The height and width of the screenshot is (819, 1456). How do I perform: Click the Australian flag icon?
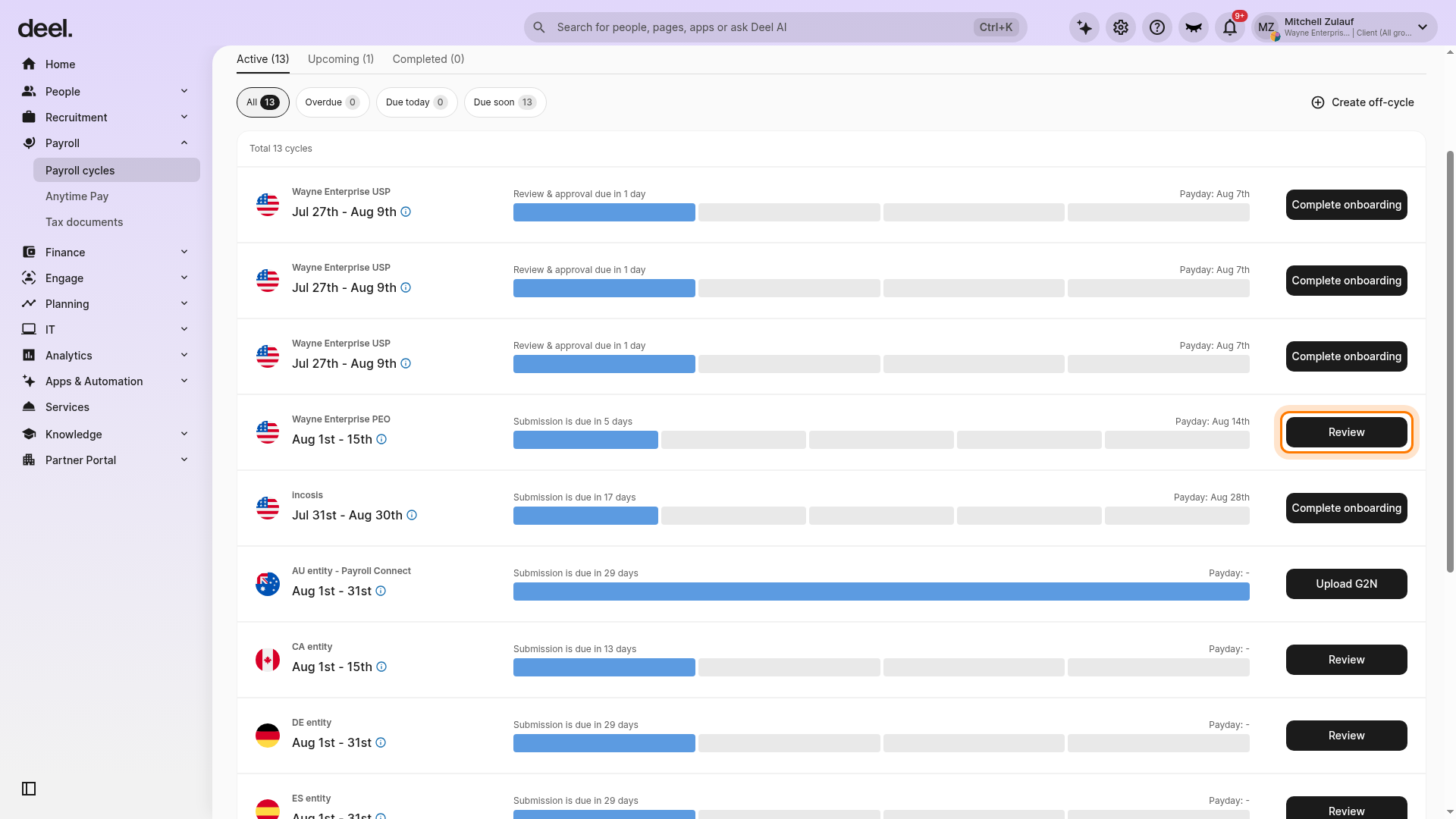click(x=268, y=584)
